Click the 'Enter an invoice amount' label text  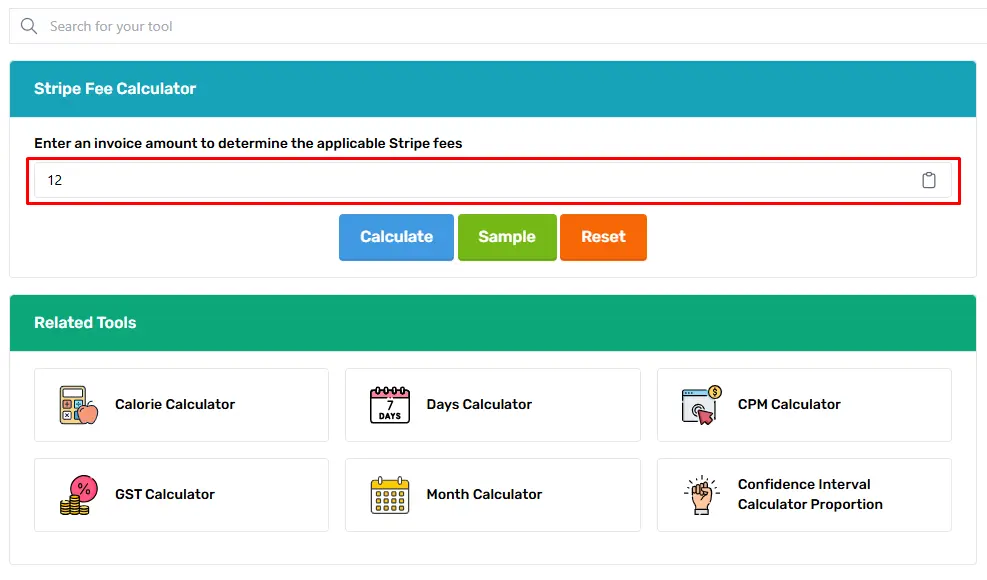[x=248, y=144]
